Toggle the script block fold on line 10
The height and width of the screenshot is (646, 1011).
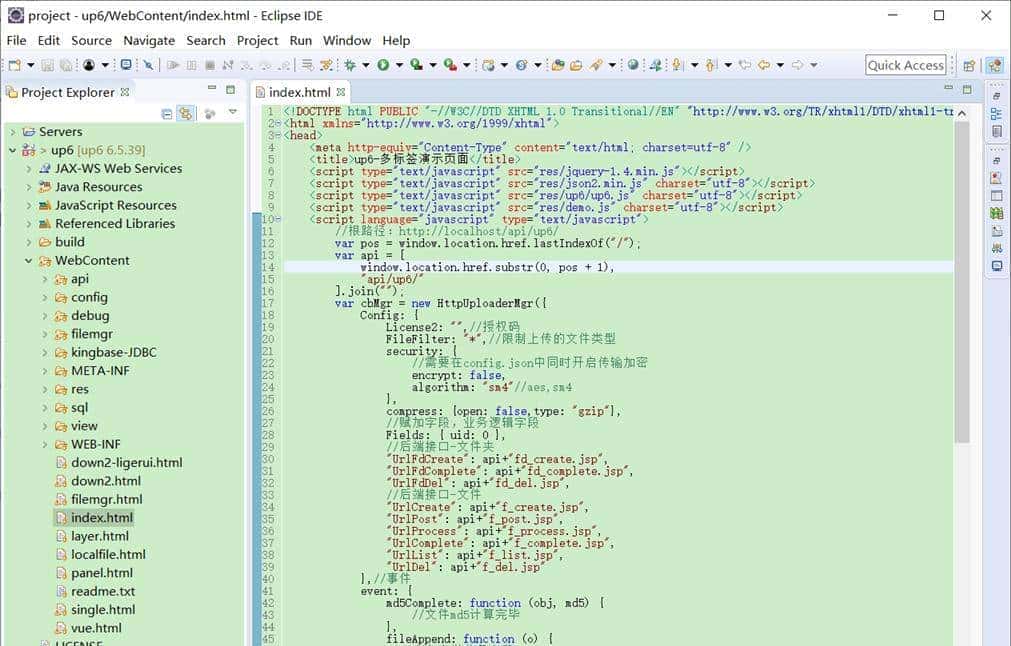[x=278, y=219]
